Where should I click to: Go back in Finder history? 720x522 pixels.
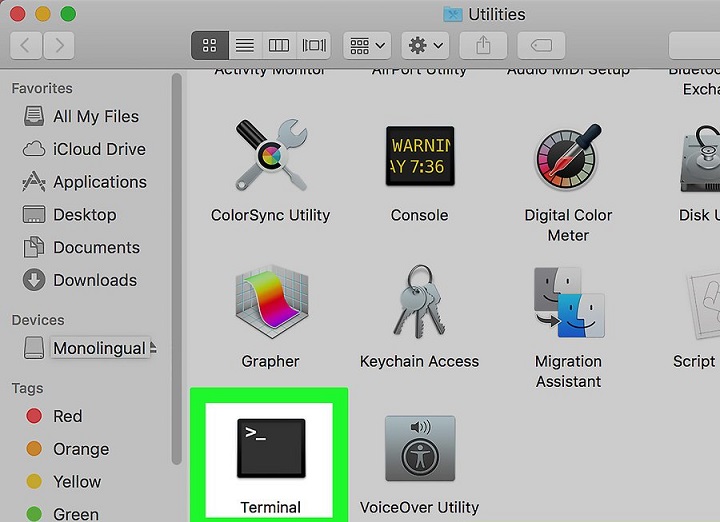[26, 45]
